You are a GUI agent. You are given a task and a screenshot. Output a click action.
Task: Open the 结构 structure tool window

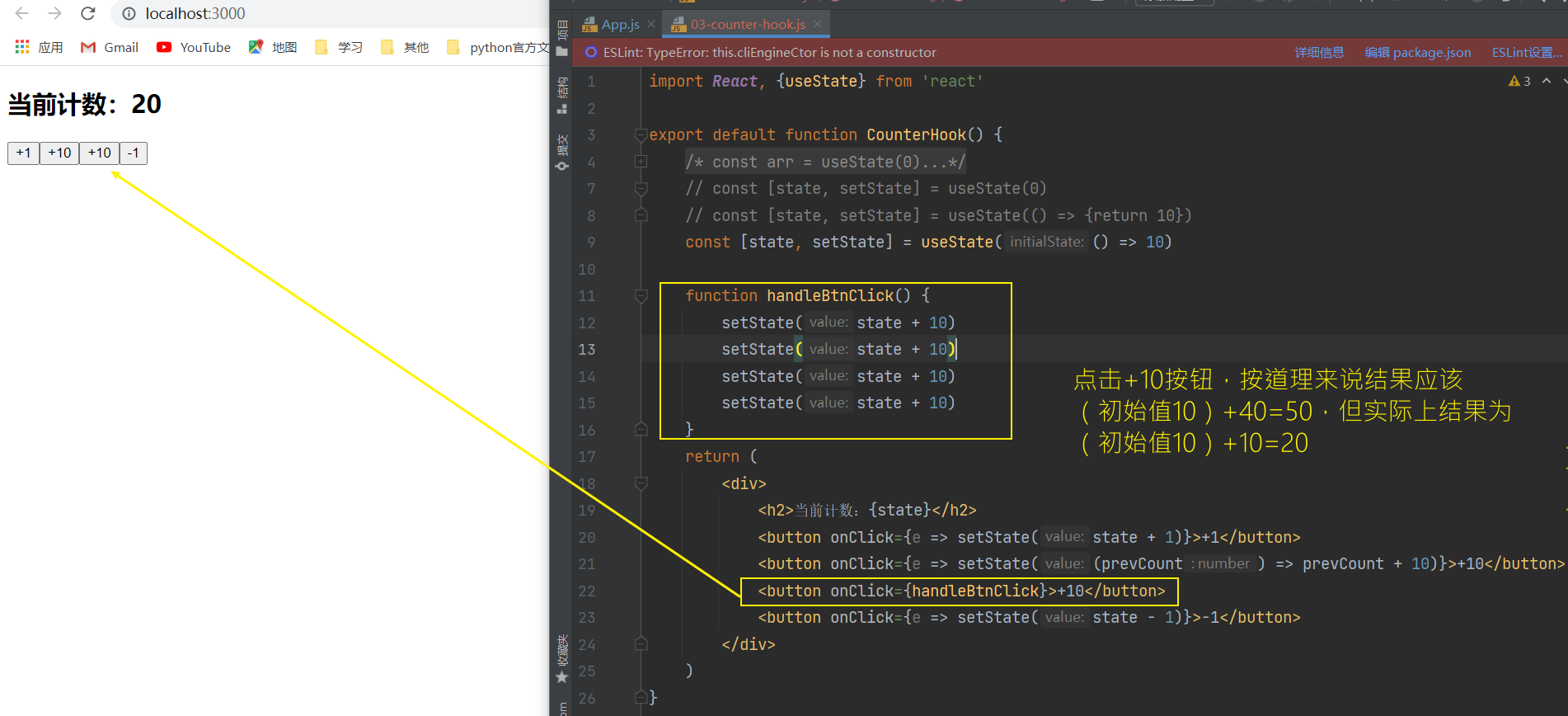(x=562, y=96)
